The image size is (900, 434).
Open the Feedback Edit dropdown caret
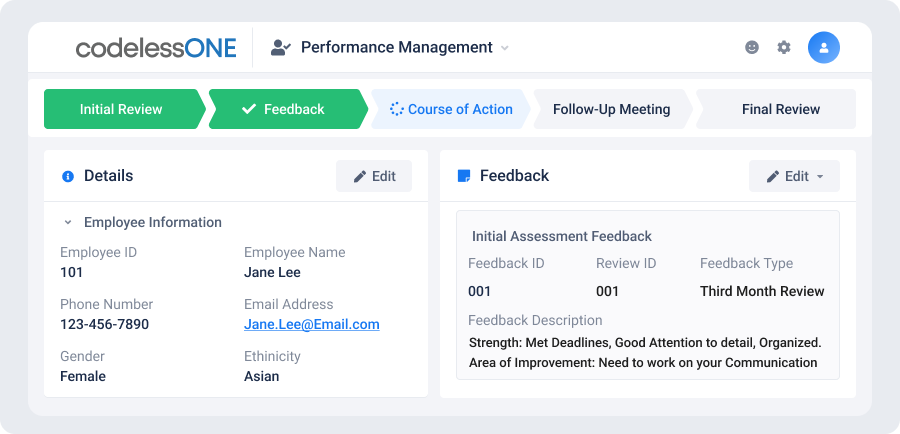pyautogui.click(x=820, y=176)
